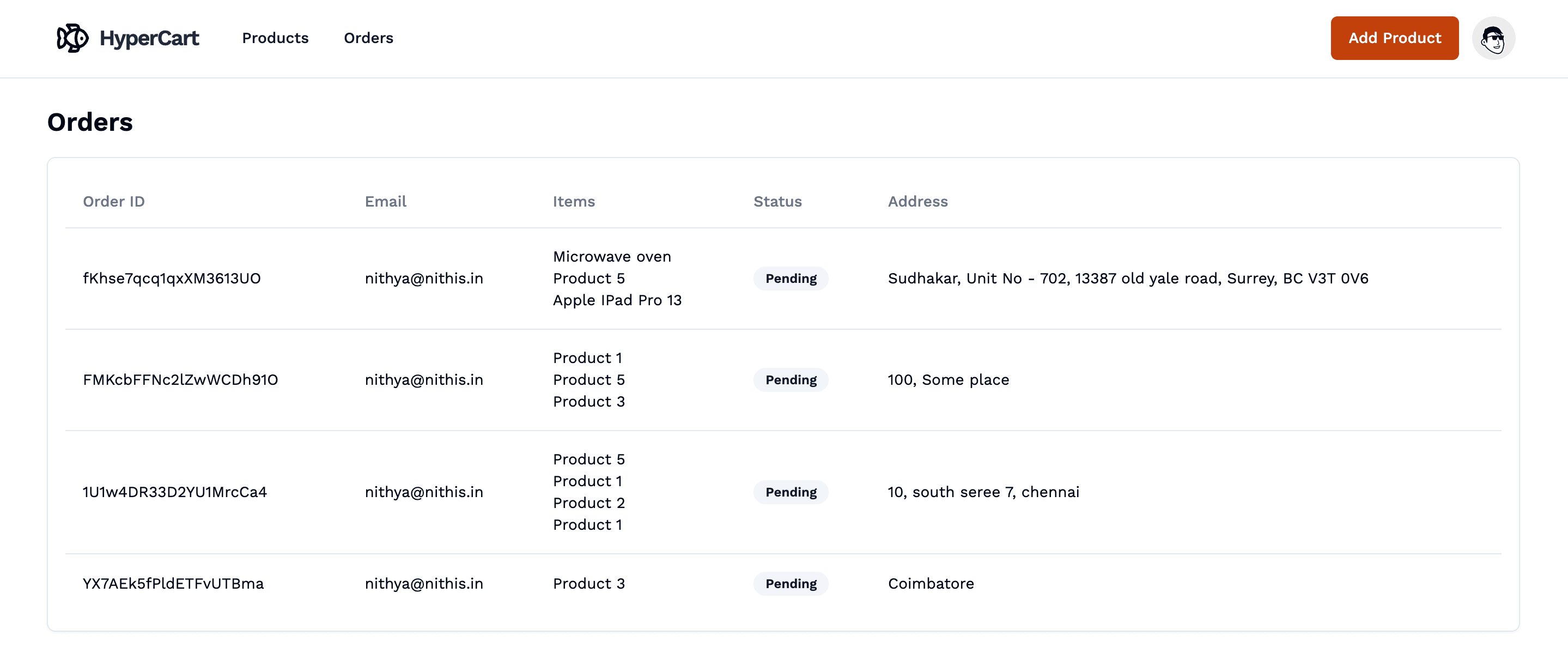
Task: Click Pending badge for order FMKcbFFNc2lZwWCDh91O
Action: [x=790, y=379]
